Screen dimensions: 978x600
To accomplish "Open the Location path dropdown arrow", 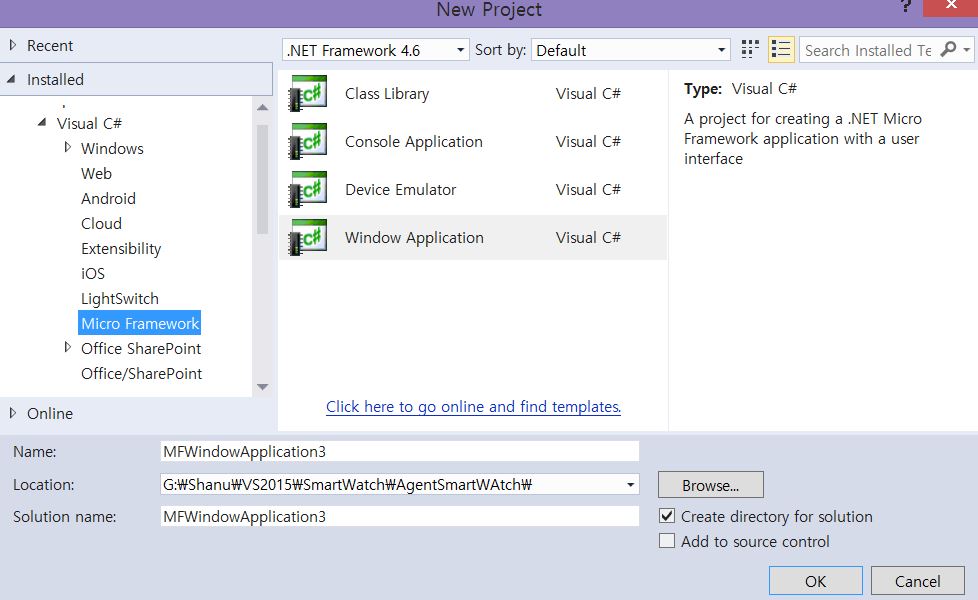I will pyautogui.click(x=631, y=485).
